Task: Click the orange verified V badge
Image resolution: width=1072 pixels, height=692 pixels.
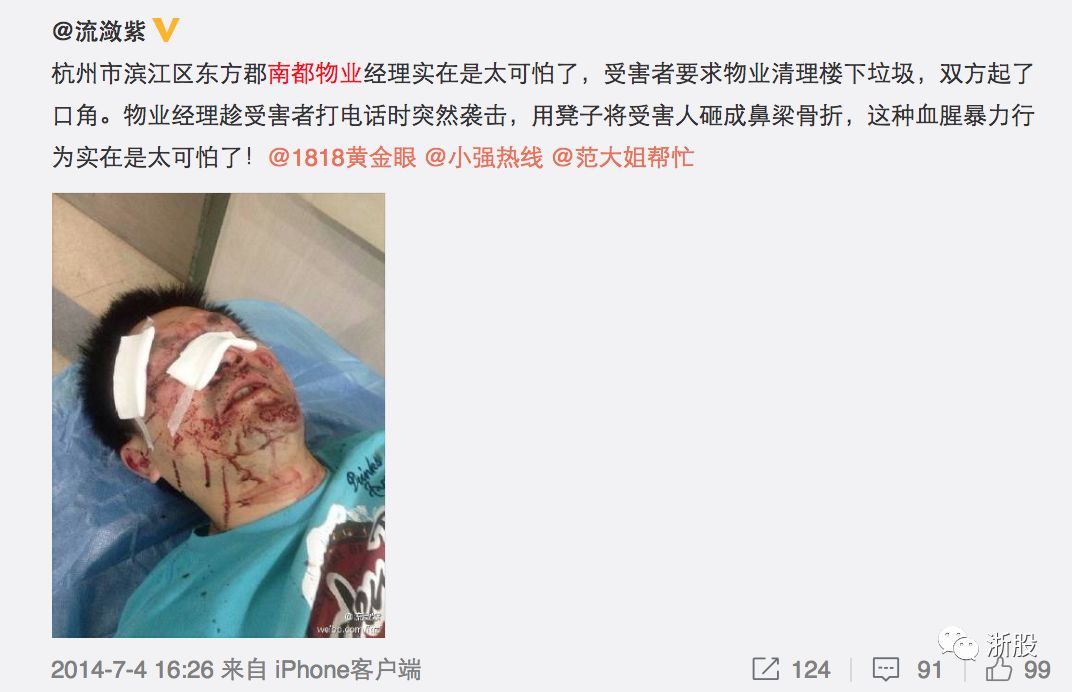Action: [x=166, y=30]
